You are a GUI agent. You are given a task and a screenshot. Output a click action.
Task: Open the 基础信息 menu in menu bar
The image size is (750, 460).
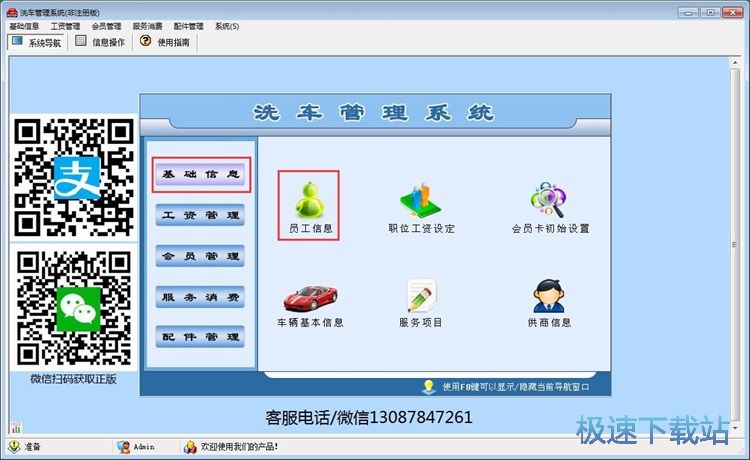click(x=24, y=26)
